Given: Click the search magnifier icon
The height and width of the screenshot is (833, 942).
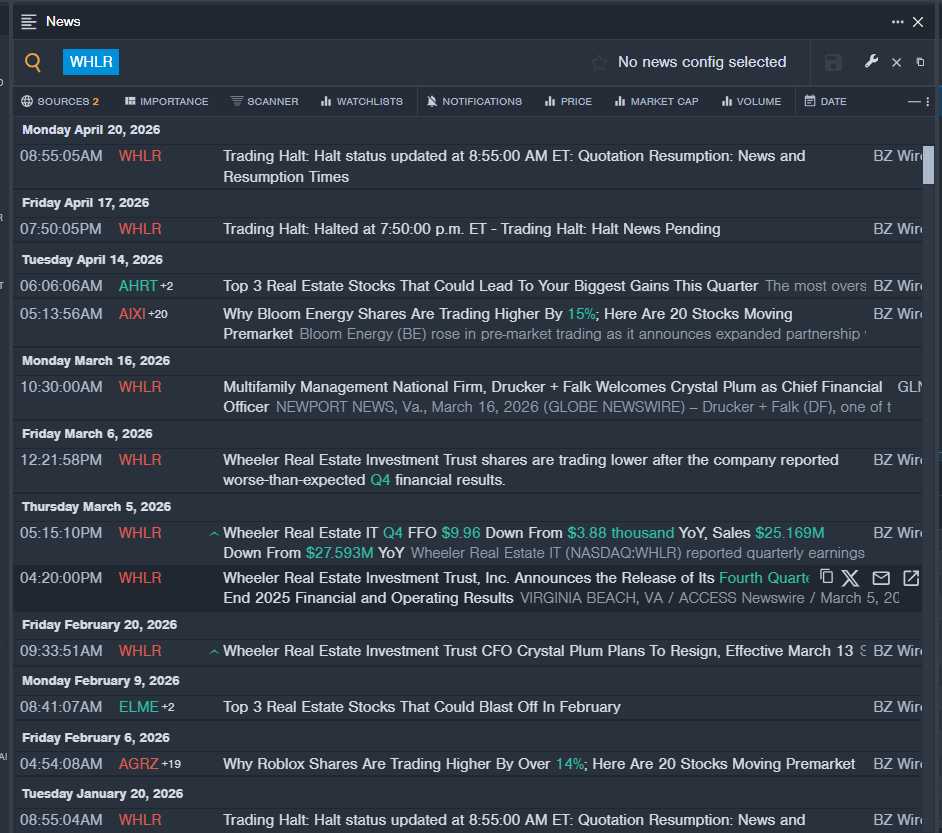Looking at the screenshot, I should [33, 63].
